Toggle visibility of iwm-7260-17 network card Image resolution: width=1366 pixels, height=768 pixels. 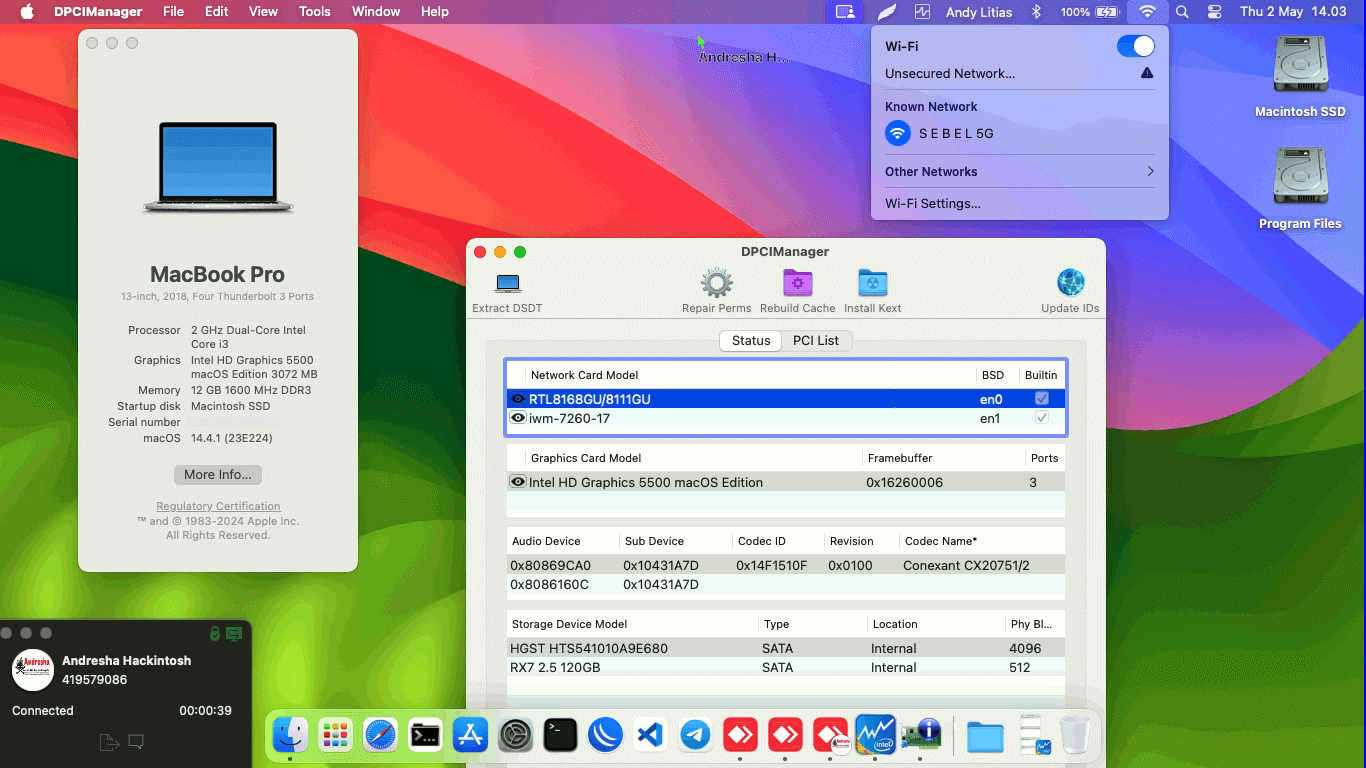click(518, 418)
